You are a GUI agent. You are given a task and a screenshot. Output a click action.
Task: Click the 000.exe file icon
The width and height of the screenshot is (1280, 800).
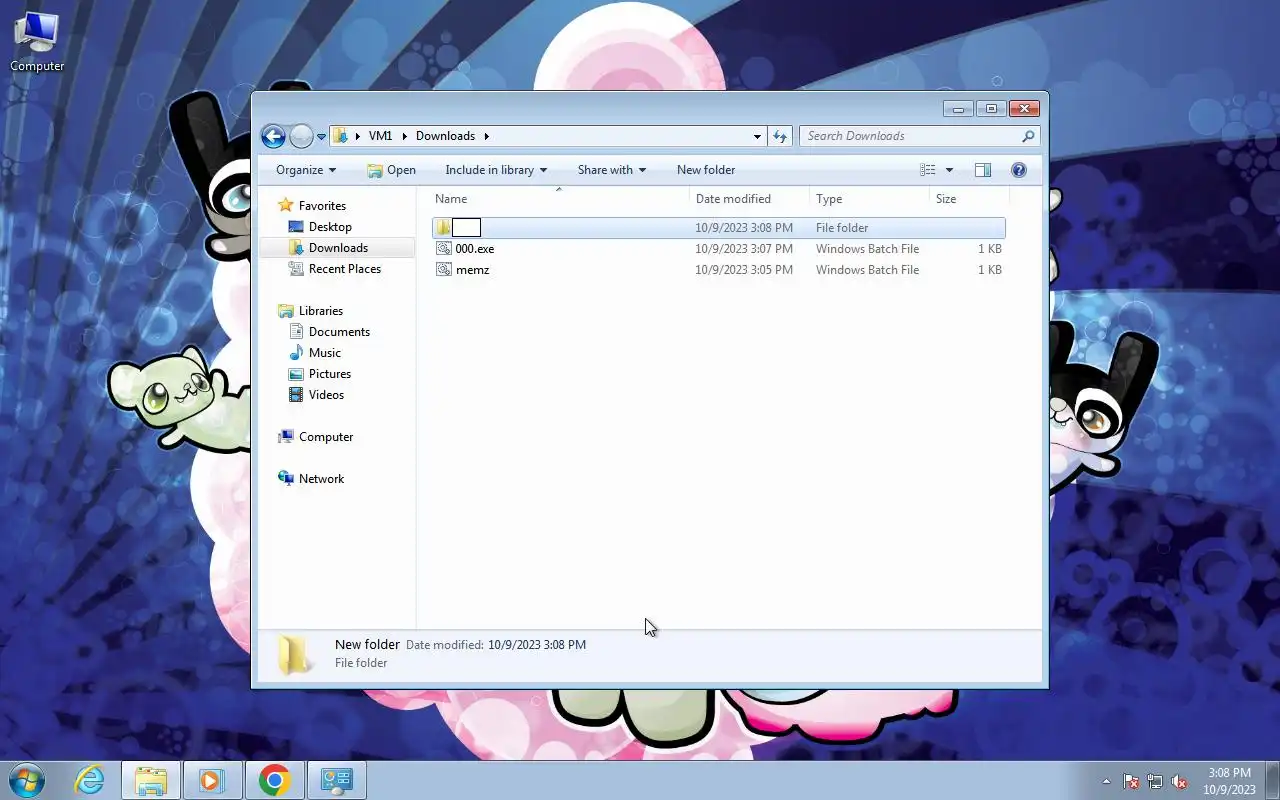pos(443,249)
